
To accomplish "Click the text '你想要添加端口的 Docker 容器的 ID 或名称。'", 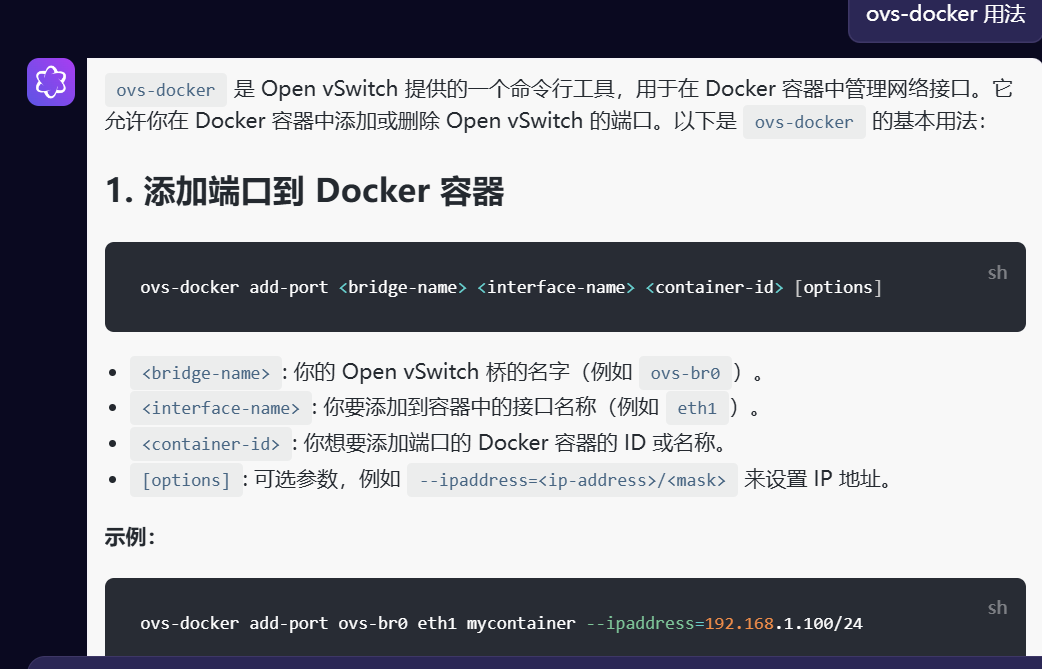I will click(x=516, y=443).
